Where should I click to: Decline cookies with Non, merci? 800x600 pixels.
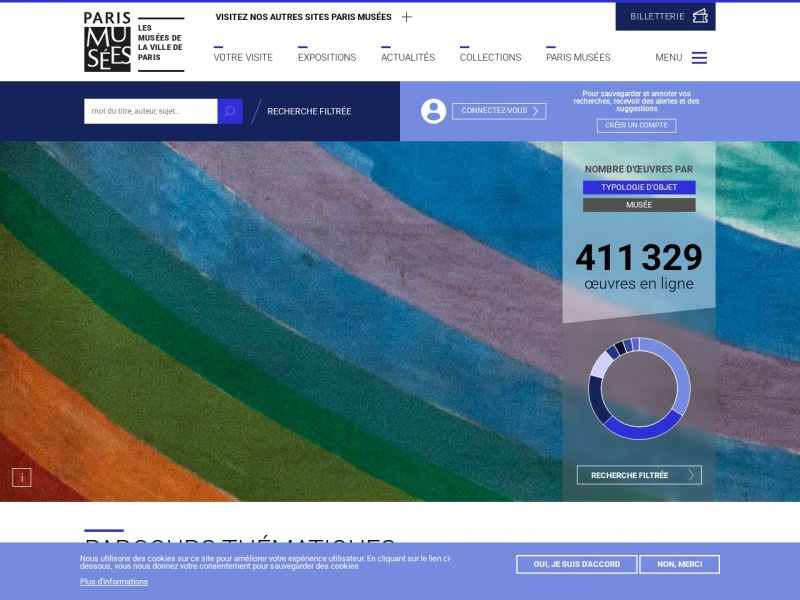click(680, 564)
